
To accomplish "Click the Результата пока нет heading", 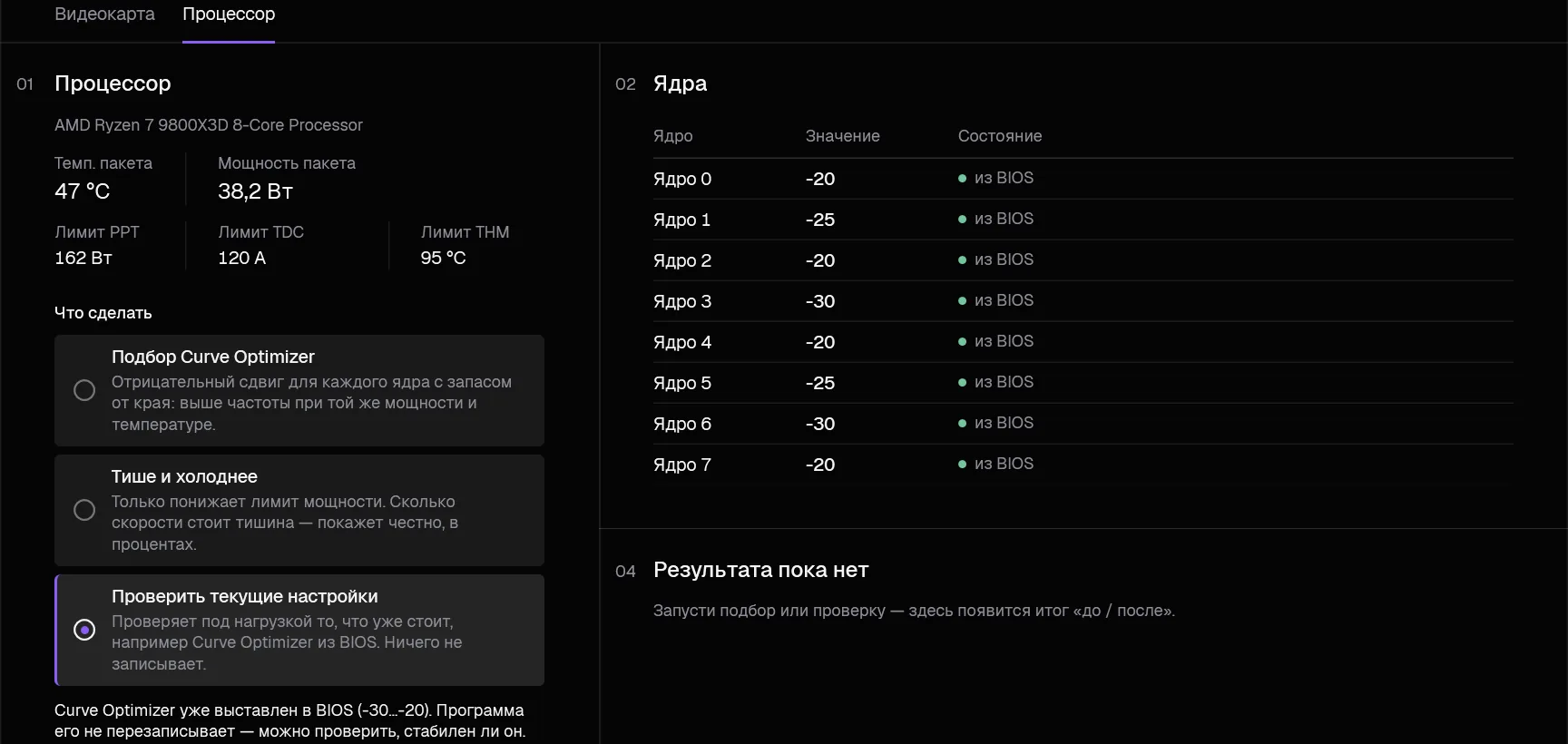I will pyautogui.click(x=760, y=570).
